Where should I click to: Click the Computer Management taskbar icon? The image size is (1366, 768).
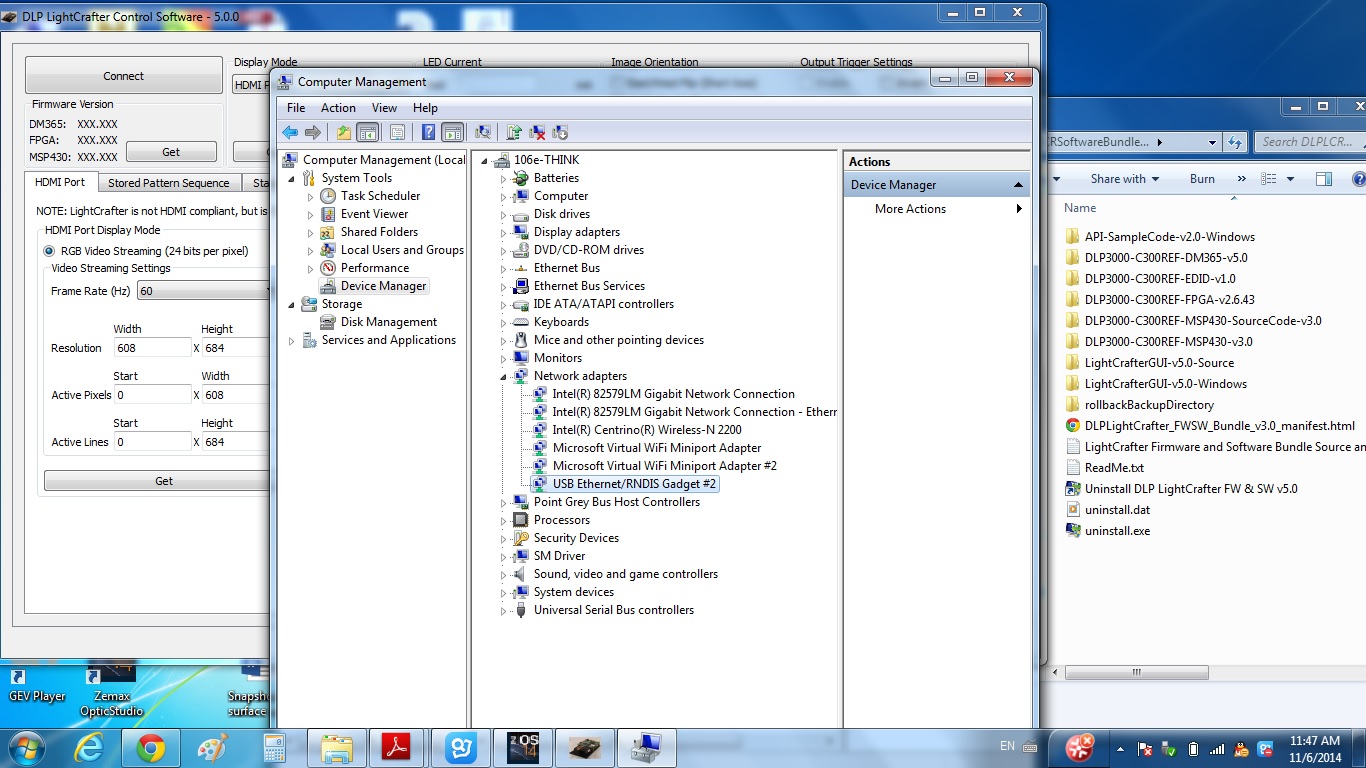647,747
